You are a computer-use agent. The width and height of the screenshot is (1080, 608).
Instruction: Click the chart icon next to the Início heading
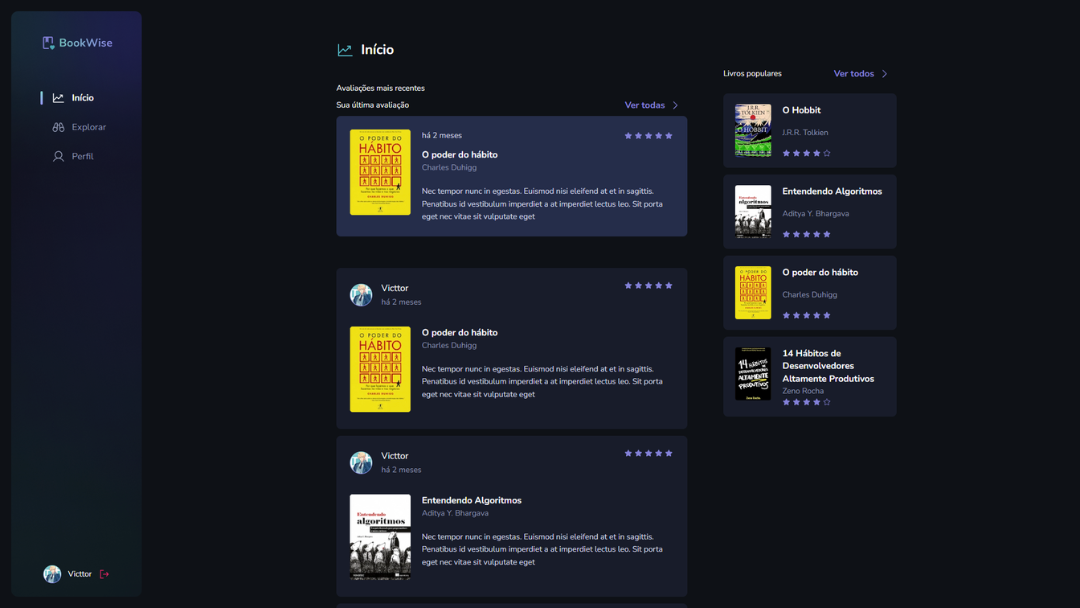pyautogui.click(x=345, y=50)
